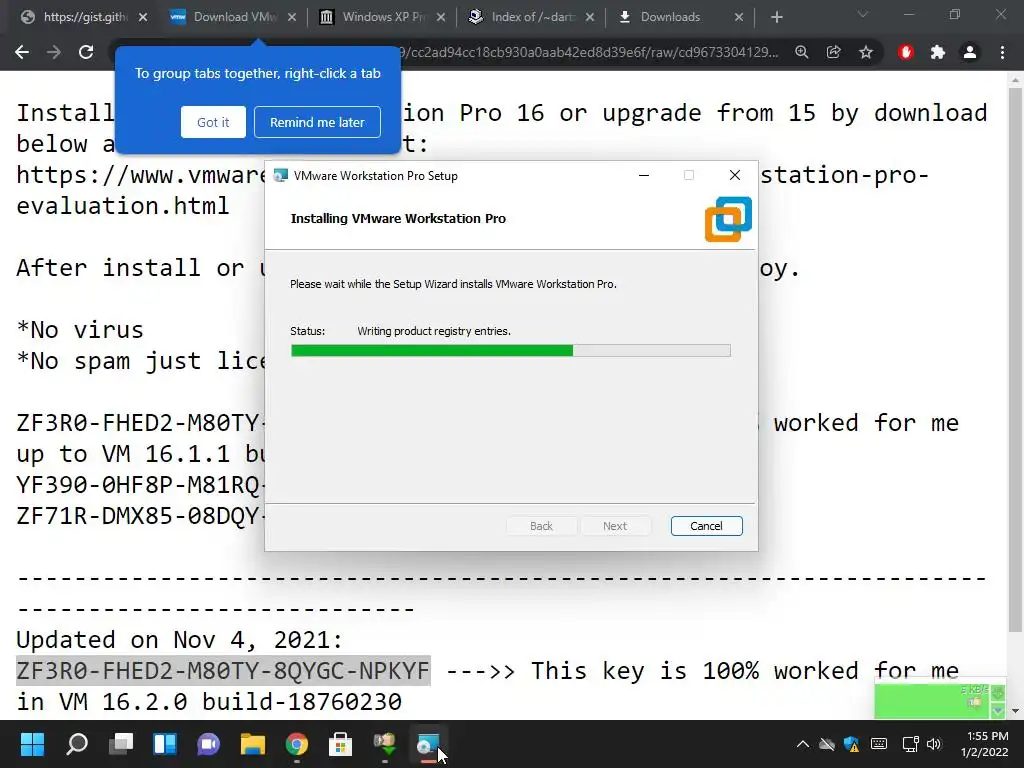This screenshot has height=768, width=1024.
Task: Open the zoom magnifier in the address bar
Action: (x=801, y=52)
